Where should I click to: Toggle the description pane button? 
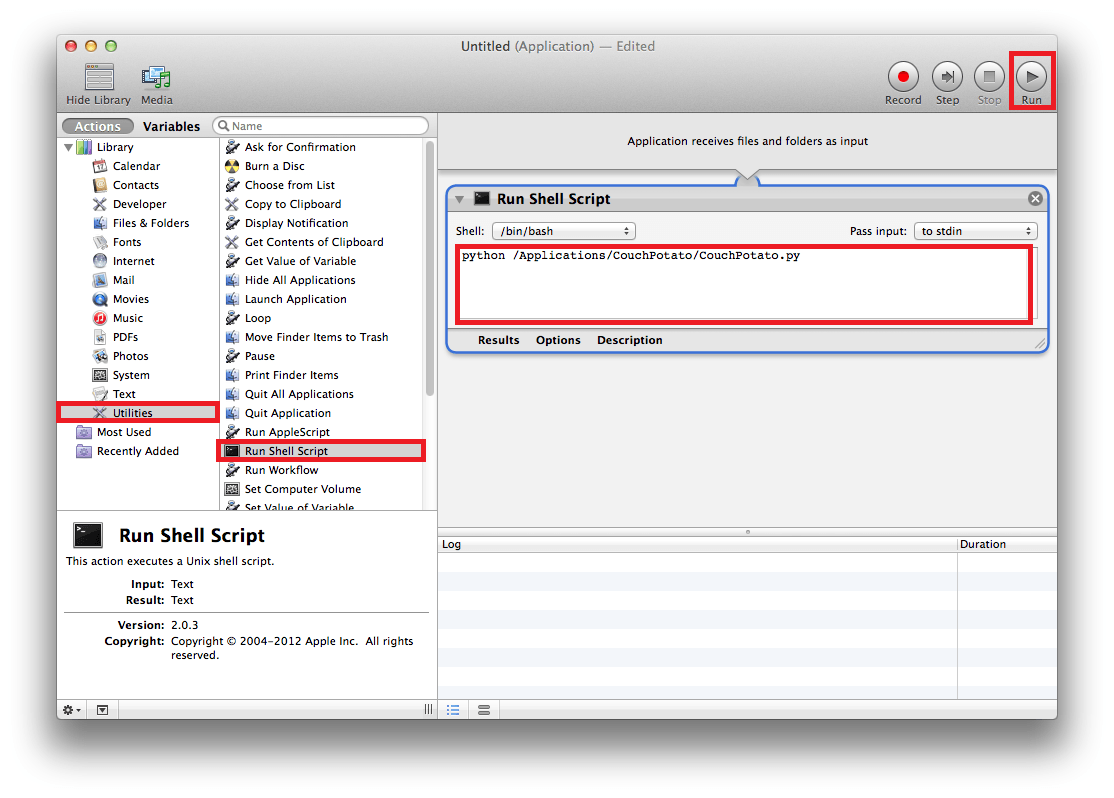click(103, 710)
